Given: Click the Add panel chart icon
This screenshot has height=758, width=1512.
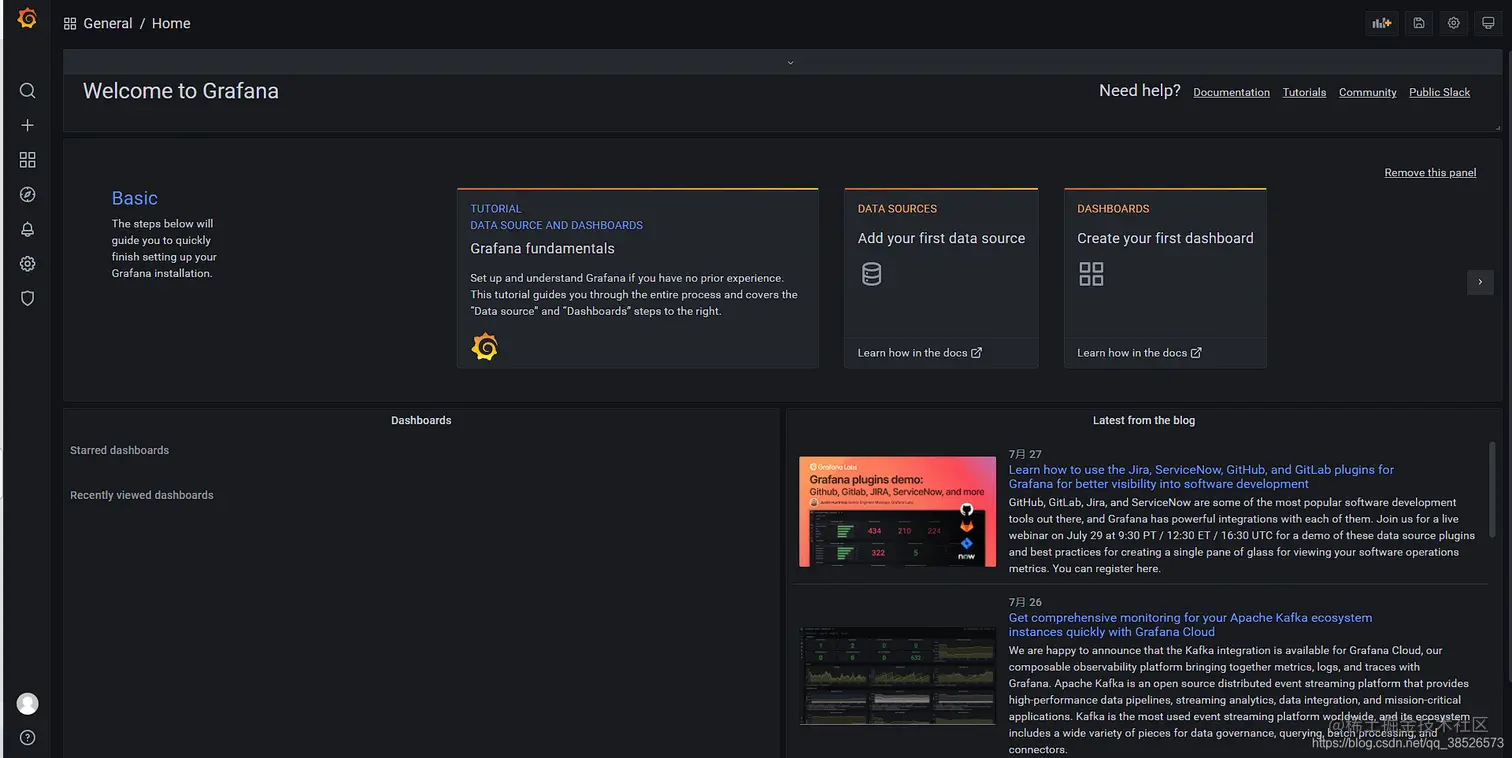Looking at the screenshot, I should (x=1382, y=23).
